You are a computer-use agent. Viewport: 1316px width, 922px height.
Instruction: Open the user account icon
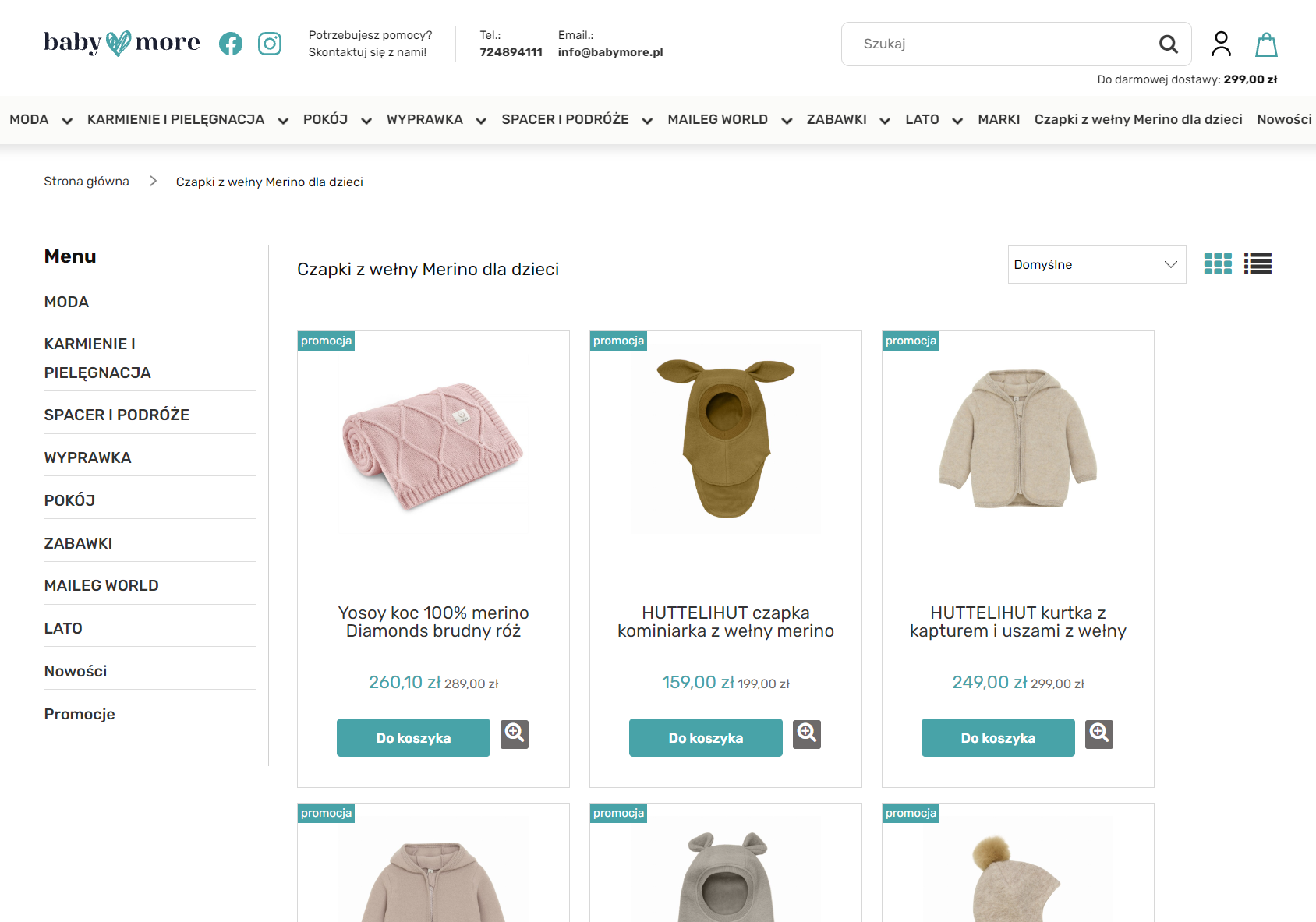coord(1221,44)
